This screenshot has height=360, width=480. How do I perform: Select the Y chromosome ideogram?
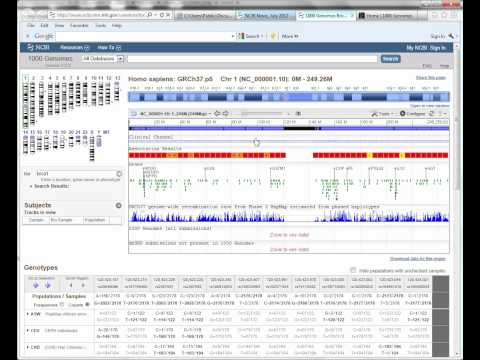pos(99,141)
